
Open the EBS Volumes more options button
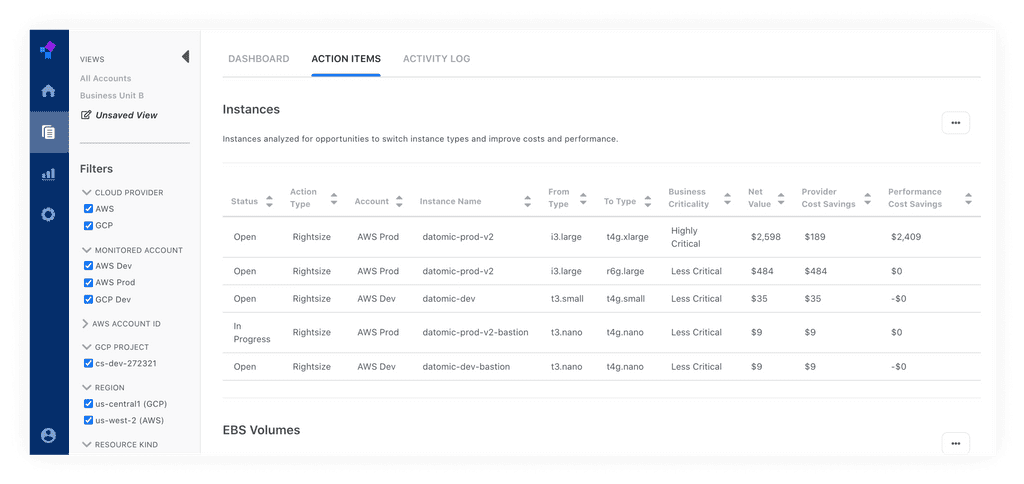tap(955, 443)
